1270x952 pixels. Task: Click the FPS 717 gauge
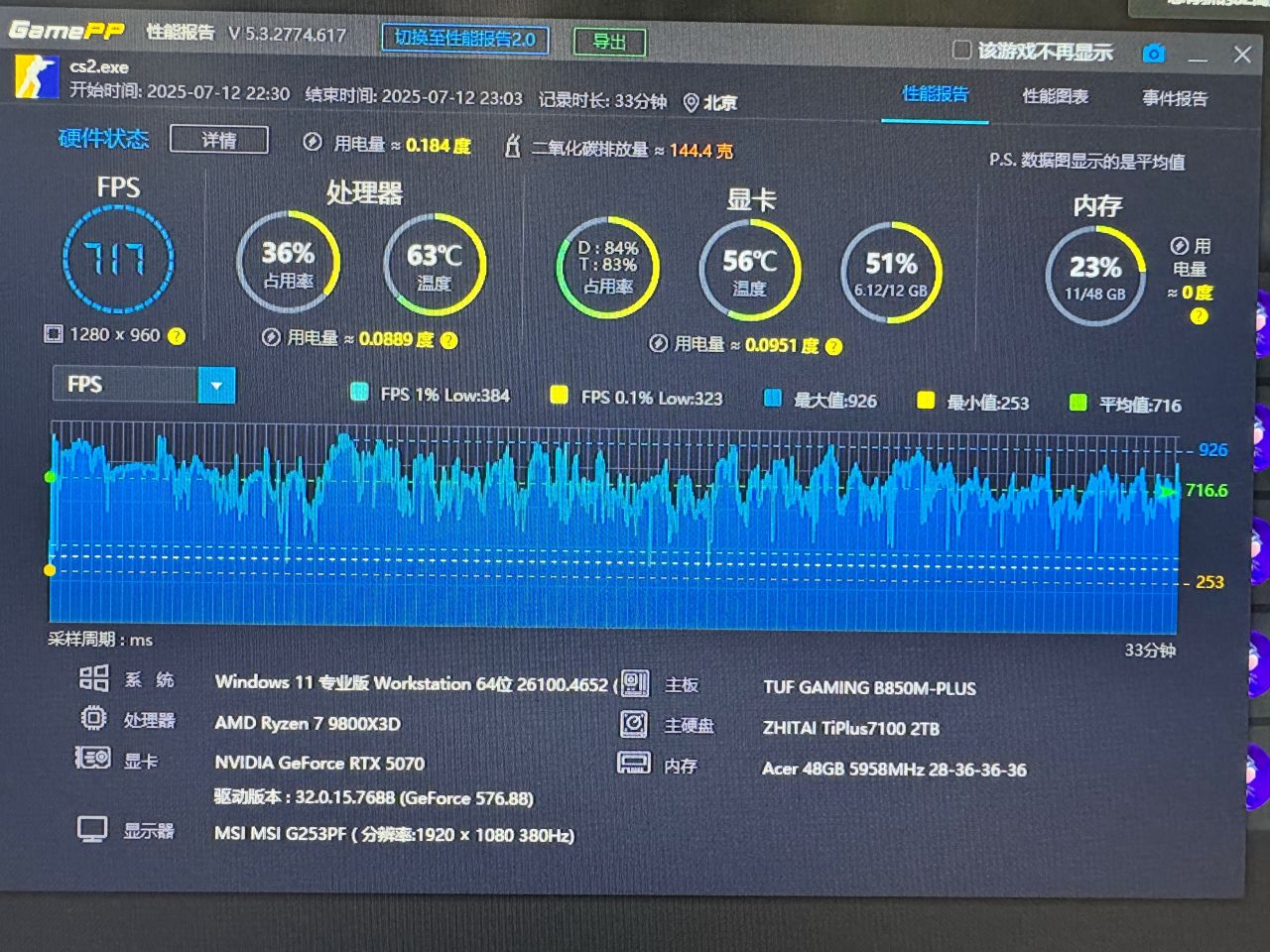click(118, 259)
